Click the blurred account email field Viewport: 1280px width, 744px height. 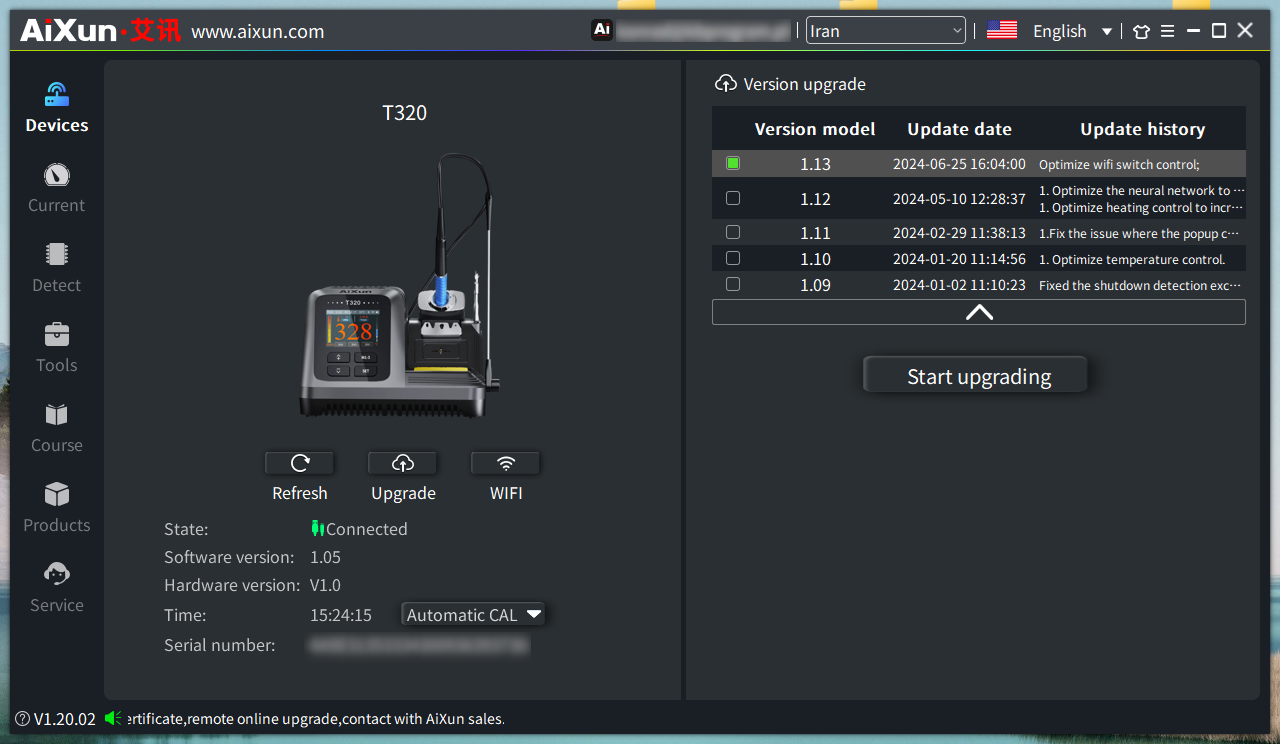point(704,31)
